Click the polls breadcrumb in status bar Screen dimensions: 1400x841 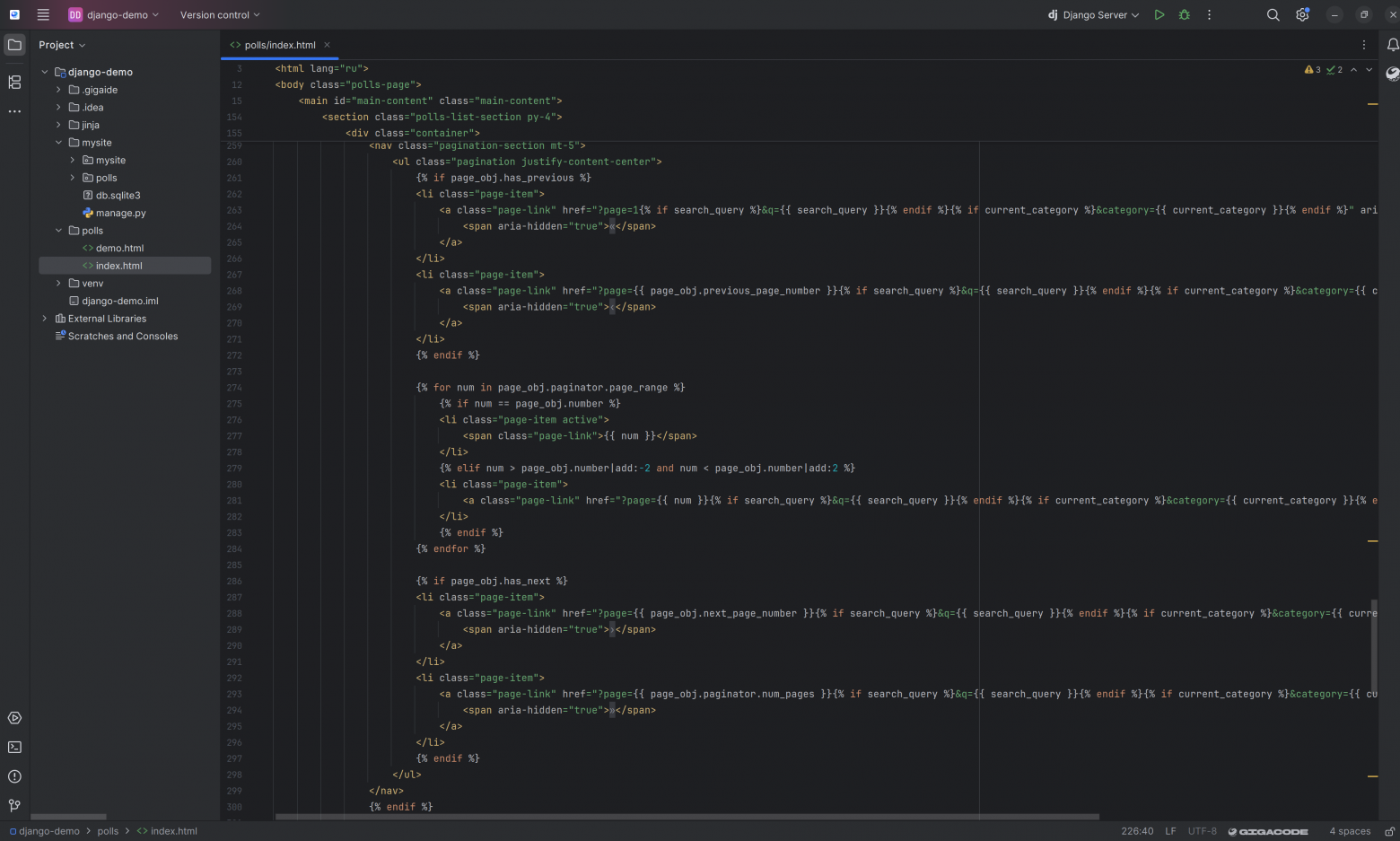108,831
